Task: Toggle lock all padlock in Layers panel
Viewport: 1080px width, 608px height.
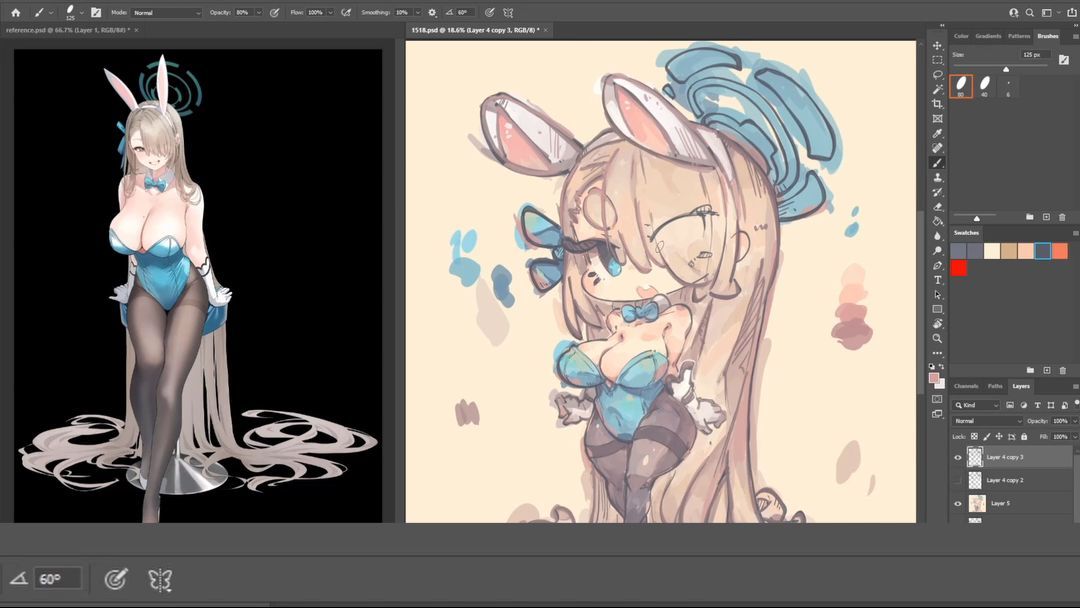Action: point(1024,437)
